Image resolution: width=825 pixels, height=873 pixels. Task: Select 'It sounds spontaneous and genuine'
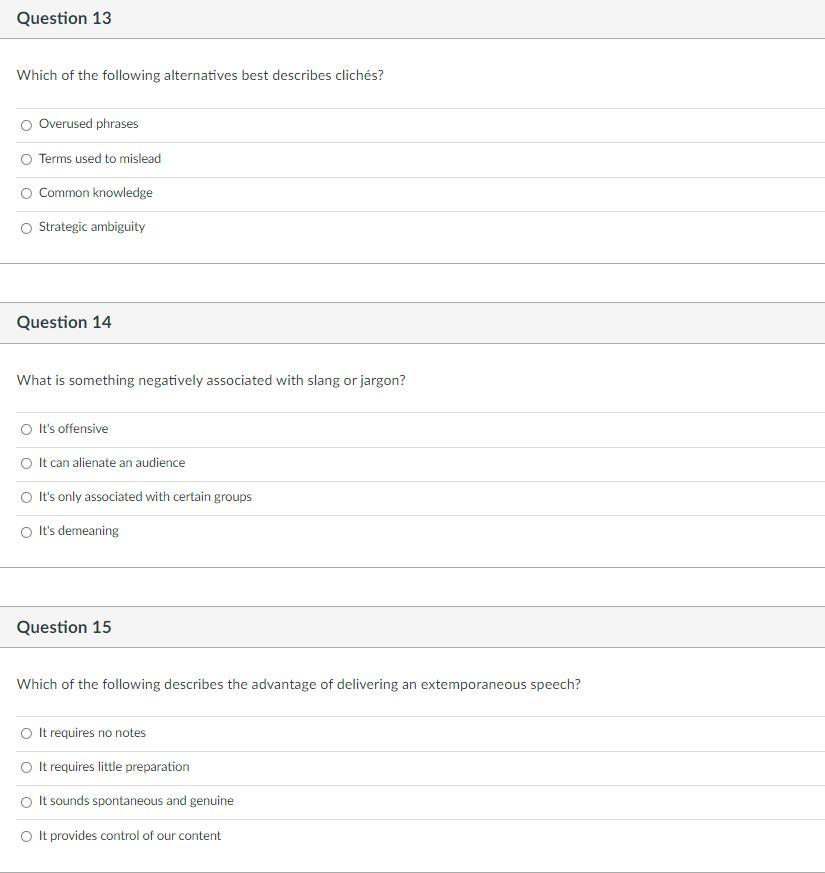(x=26, y=801)
